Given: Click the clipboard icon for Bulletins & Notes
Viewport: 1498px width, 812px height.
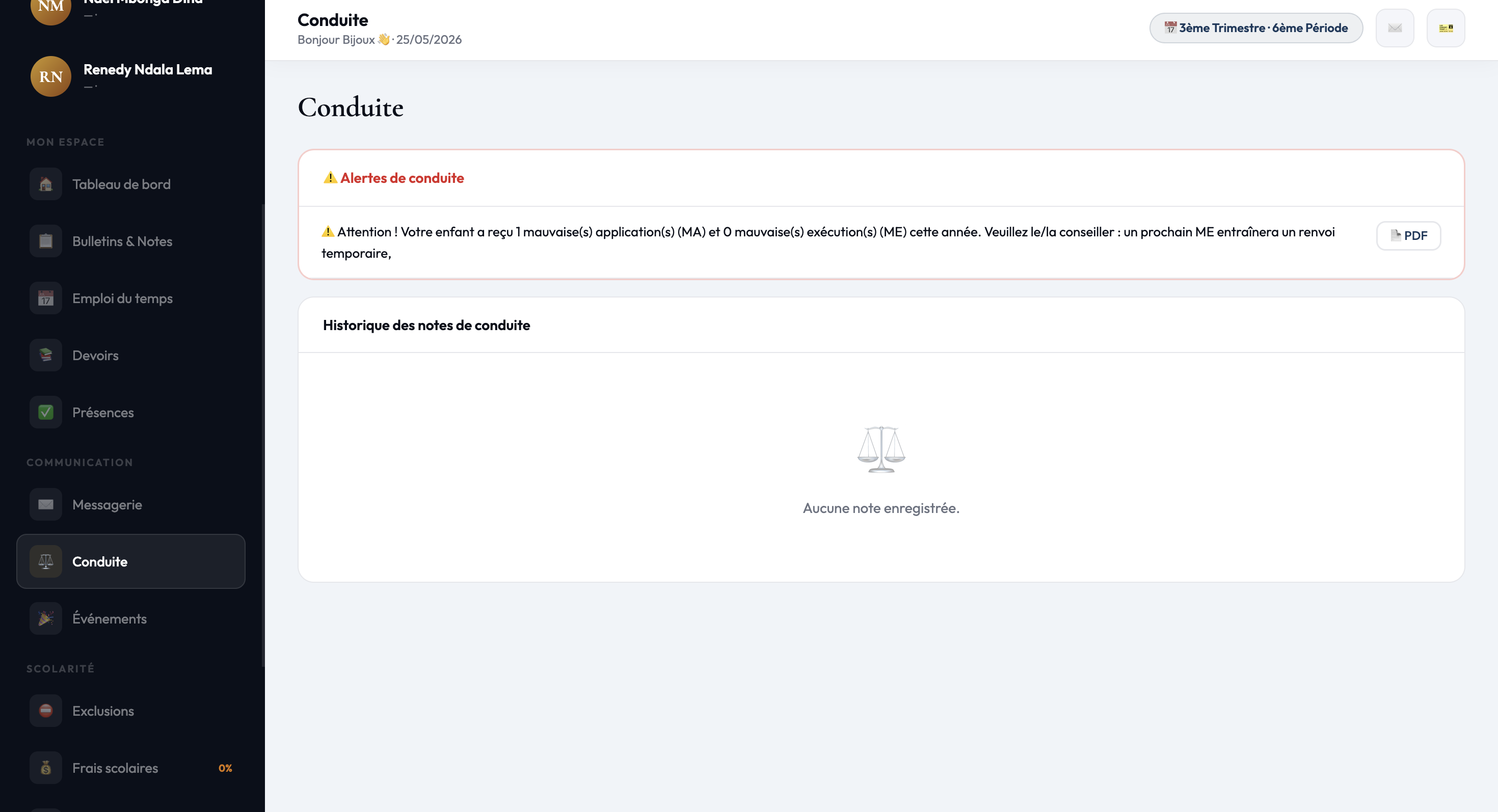Looking at the screenshot, I should coord(45,241).
